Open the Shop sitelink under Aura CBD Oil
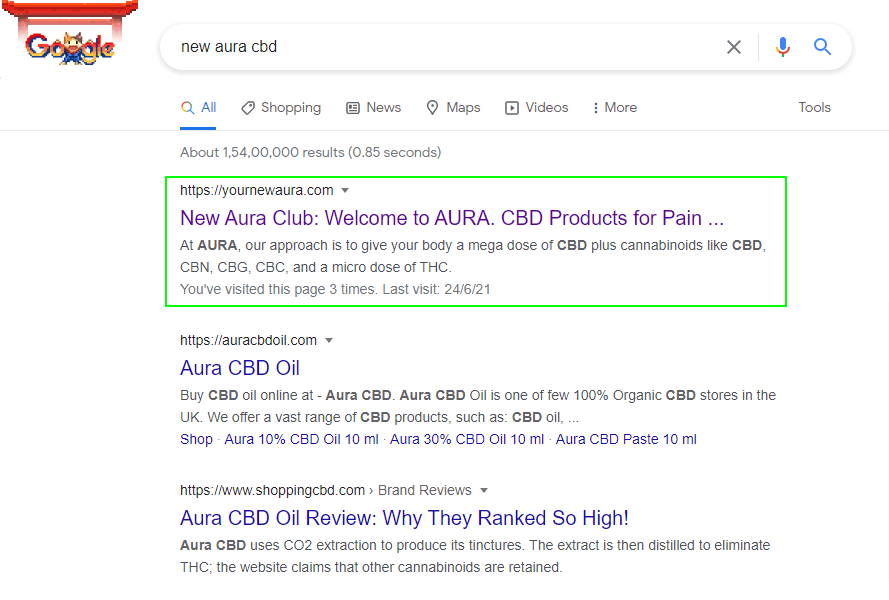 point(196,440)
